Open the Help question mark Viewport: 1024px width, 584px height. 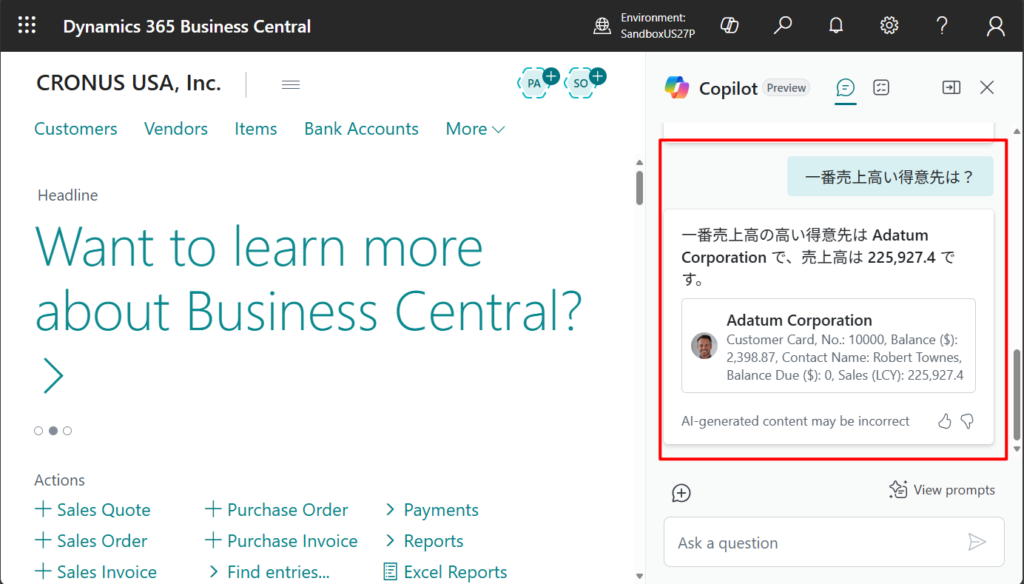(x=942, y=26)
